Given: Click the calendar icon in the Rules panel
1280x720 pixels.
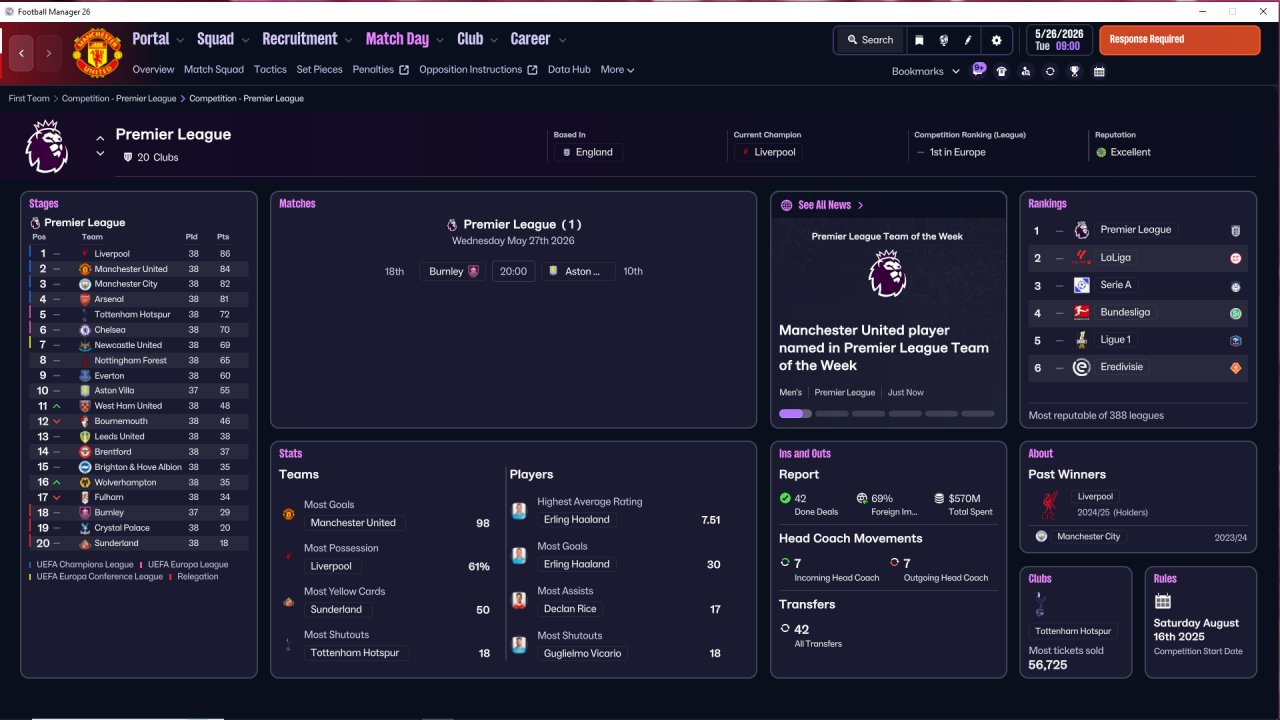Looking at the screenshot, I should (1163, 601).
